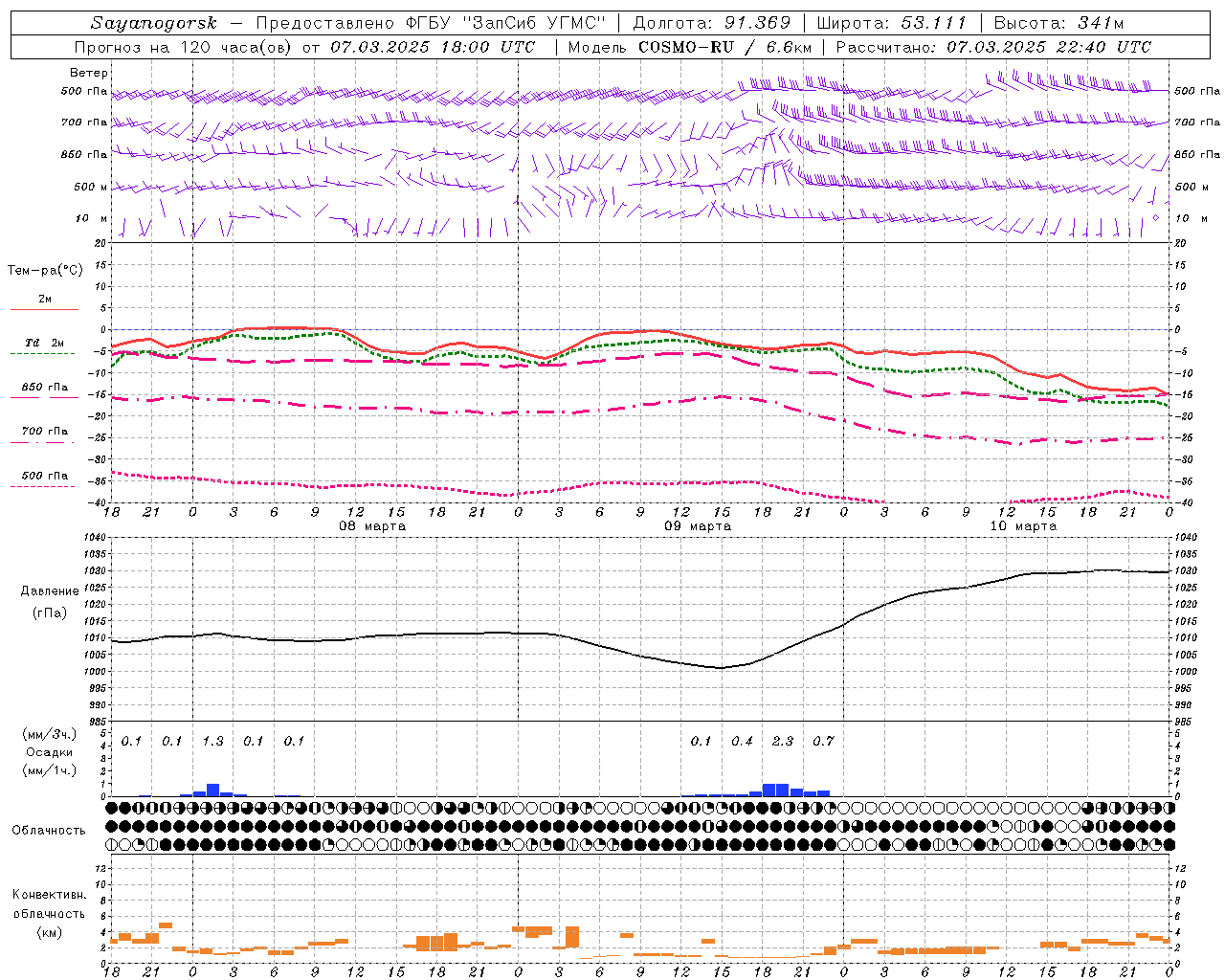The image size is (1225, 980).
Task: Click the Рассчитано: 07.03.2025 22:40 UTC text
Action: (x=993, y=47)
